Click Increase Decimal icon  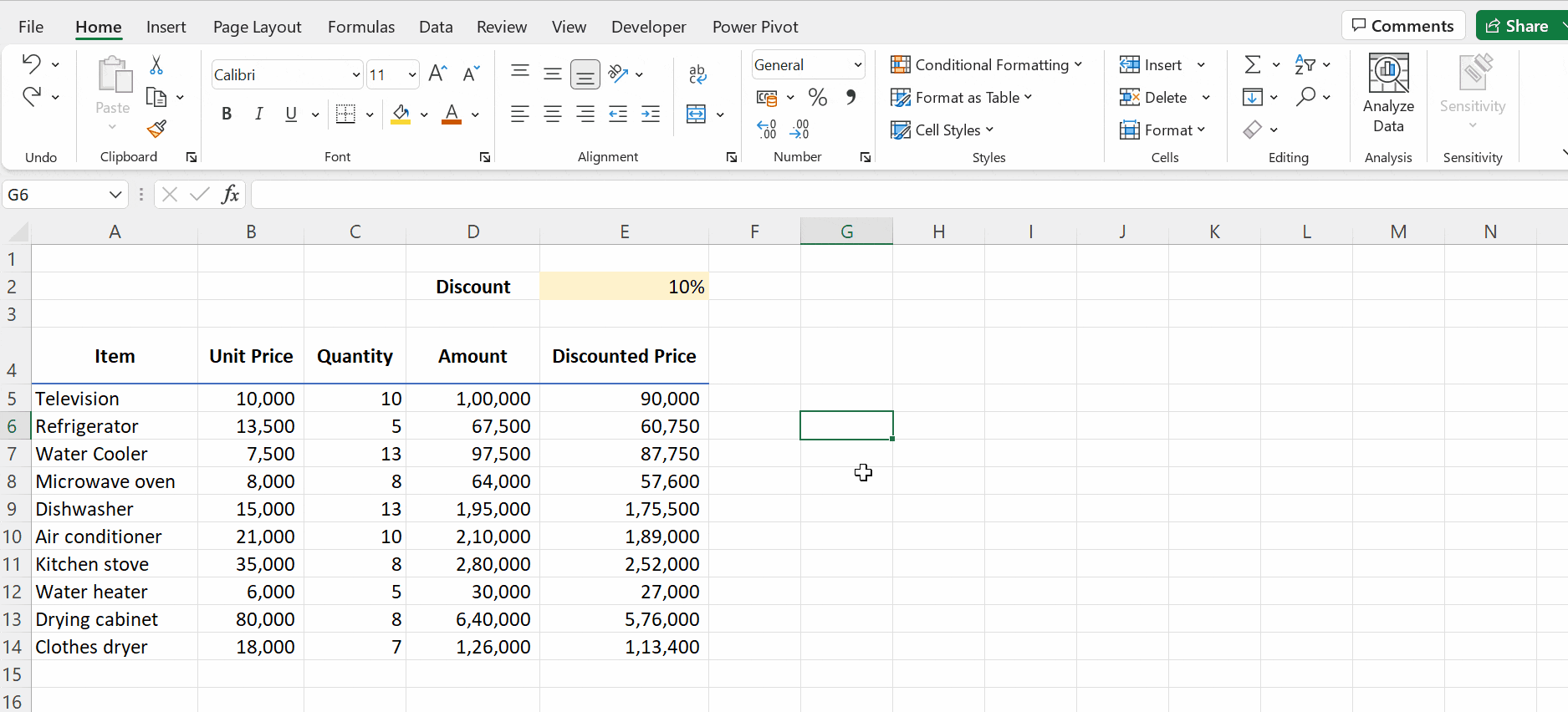(767, 129)
